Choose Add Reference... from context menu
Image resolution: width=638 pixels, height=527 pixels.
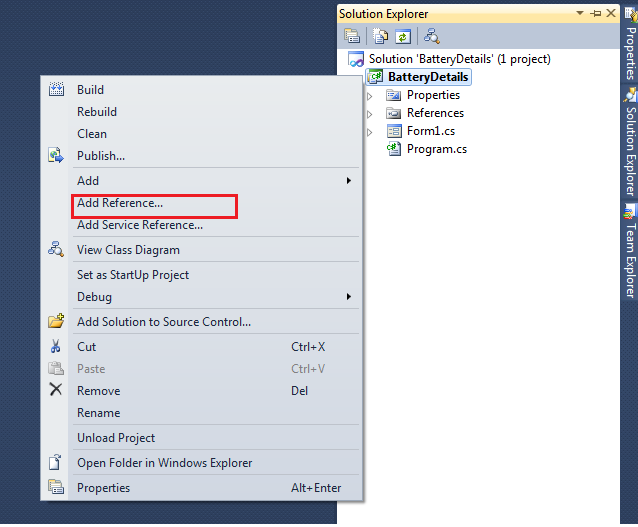click(x=120, y=203)
